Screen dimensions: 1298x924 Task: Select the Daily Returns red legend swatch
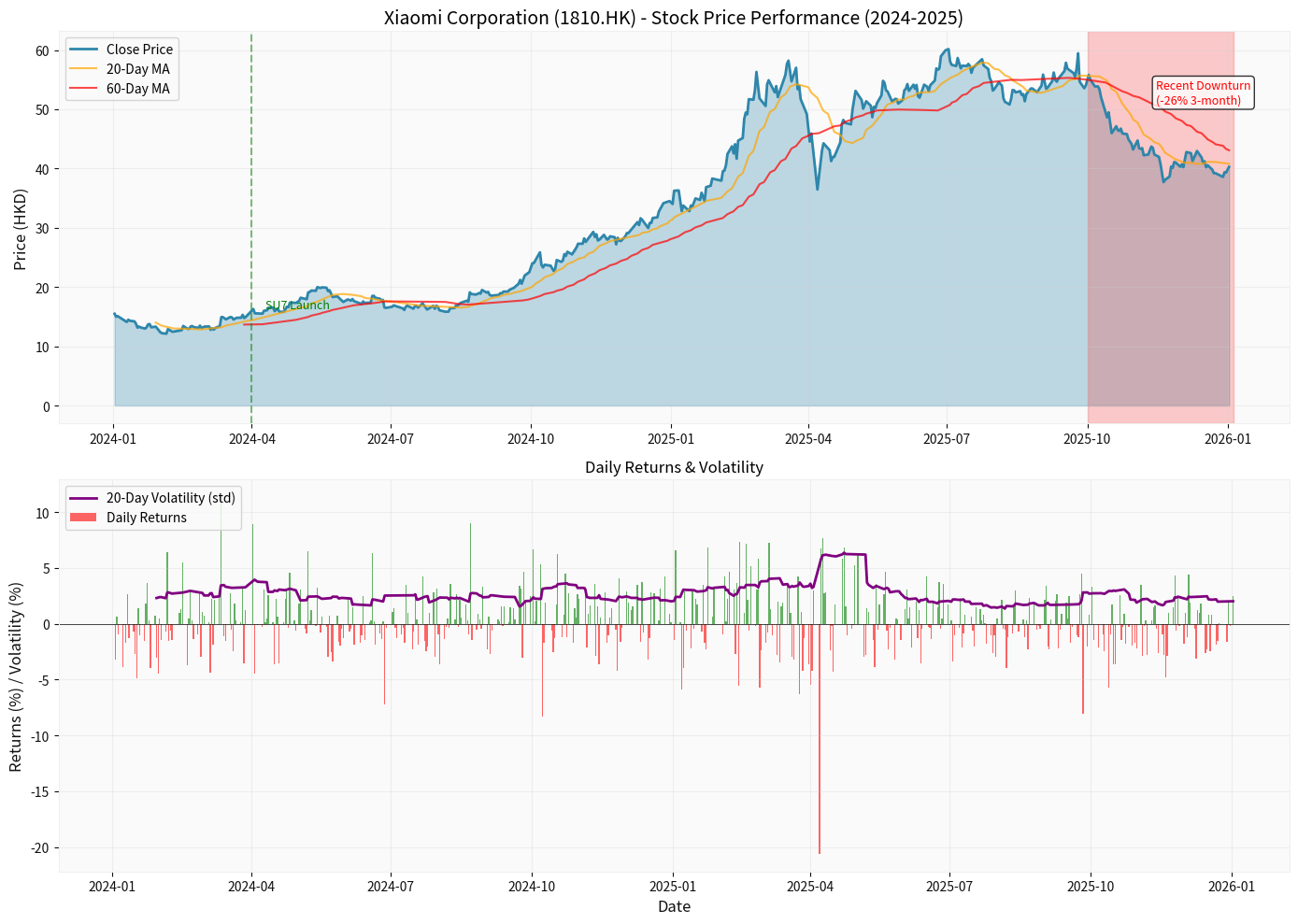coord(84,517)
